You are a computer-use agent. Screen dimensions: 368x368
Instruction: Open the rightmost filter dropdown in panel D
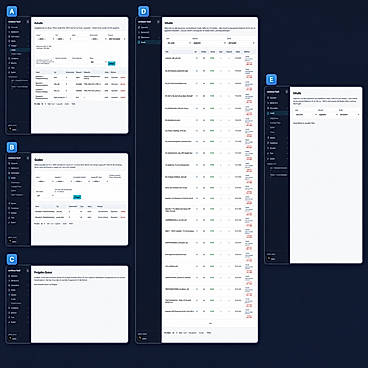[x=241, y=43]
